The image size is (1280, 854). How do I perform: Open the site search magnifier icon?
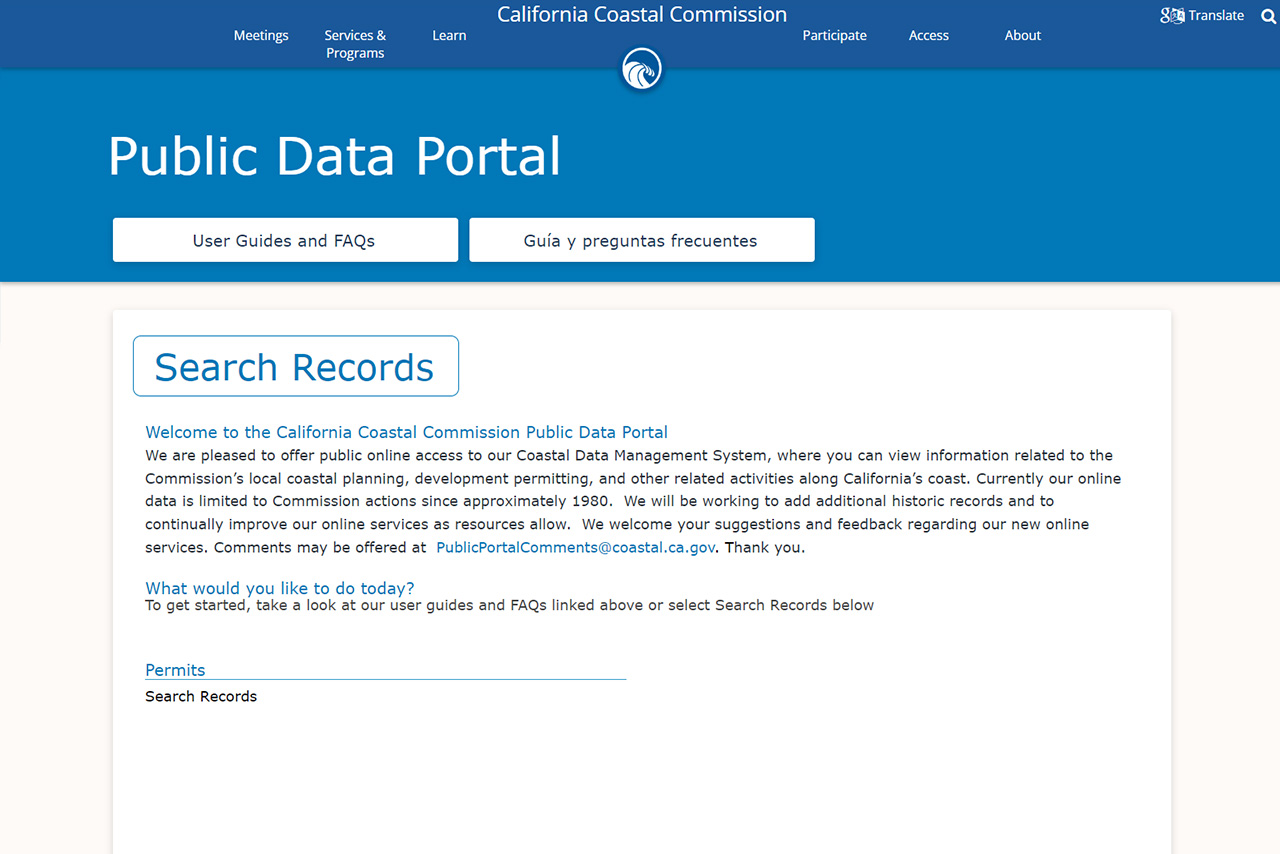pyautogui.click(x=1269, y=16)
